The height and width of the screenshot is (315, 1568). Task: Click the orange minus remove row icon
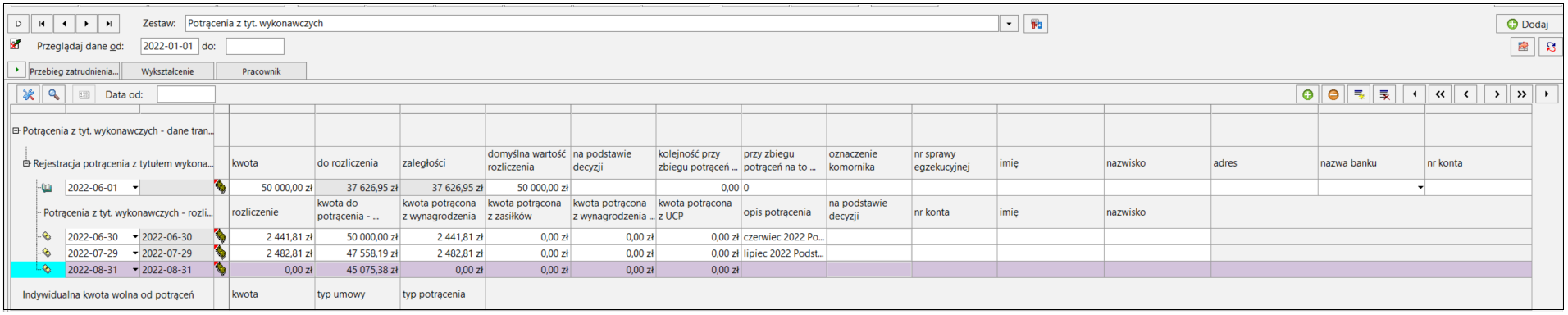point(1333,94)
